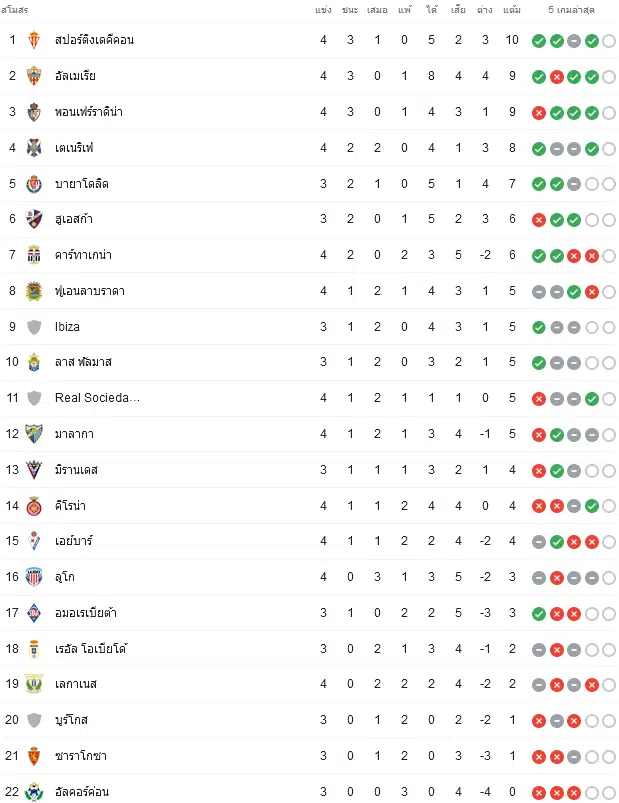This screenshot has width=619, height=803.
Task: Click the points column header แต้ม
Action: click(x=511, y=10)
